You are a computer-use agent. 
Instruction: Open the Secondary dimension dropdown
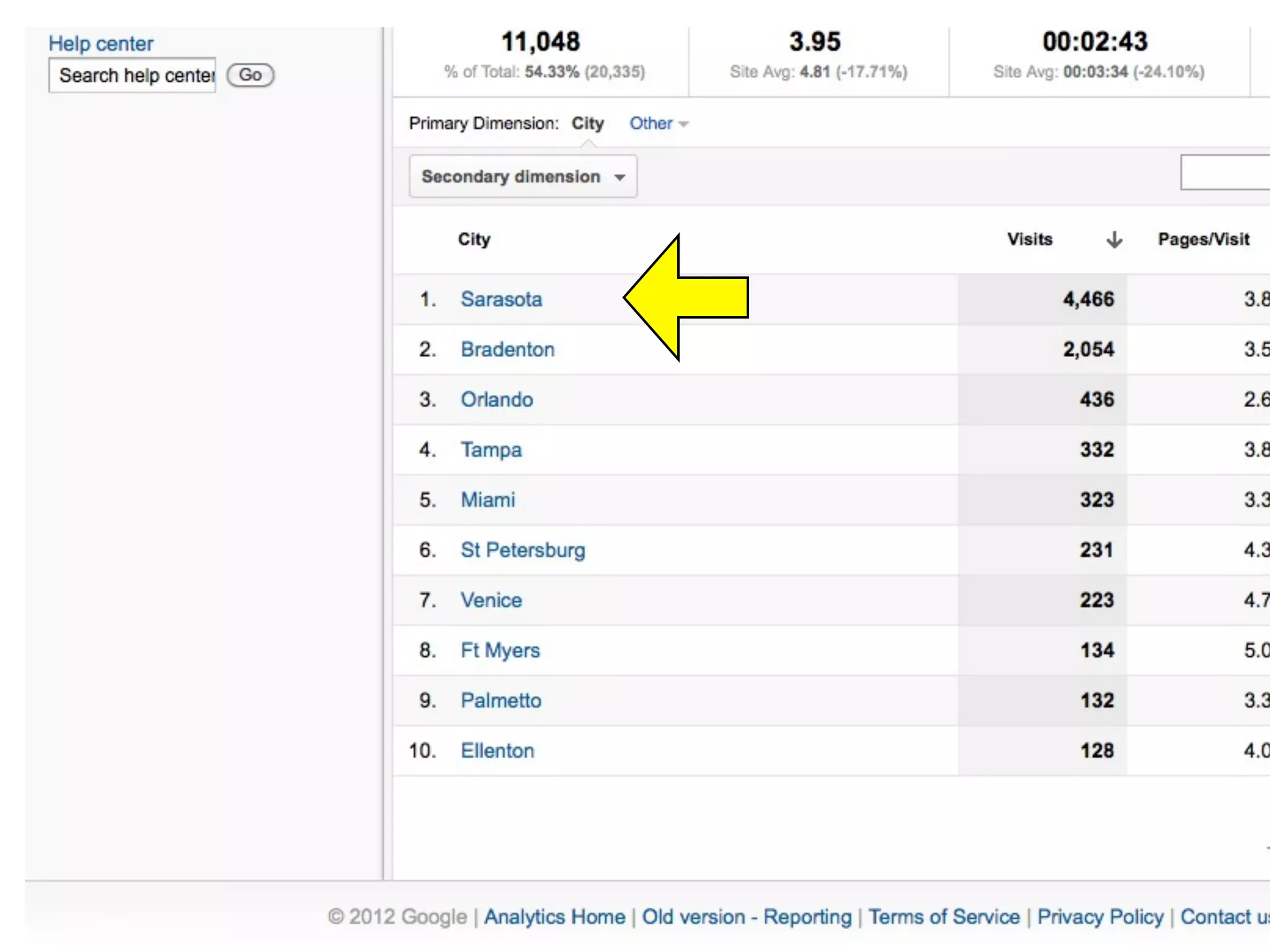pos(523,177)
